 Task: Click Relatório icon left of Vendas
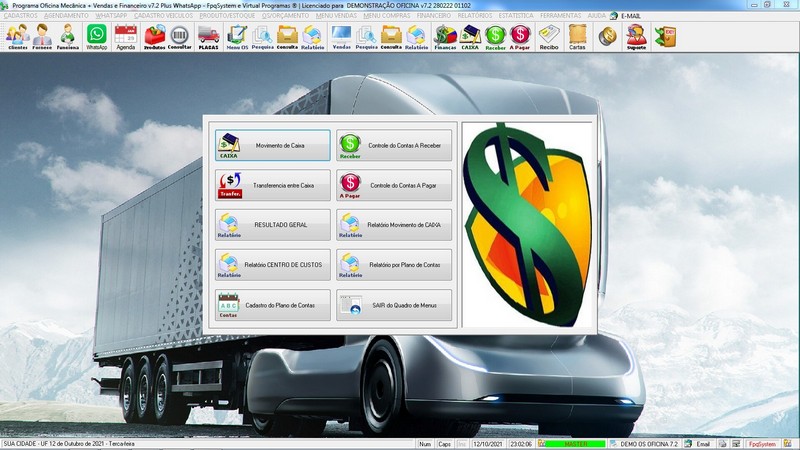(312, 37)
